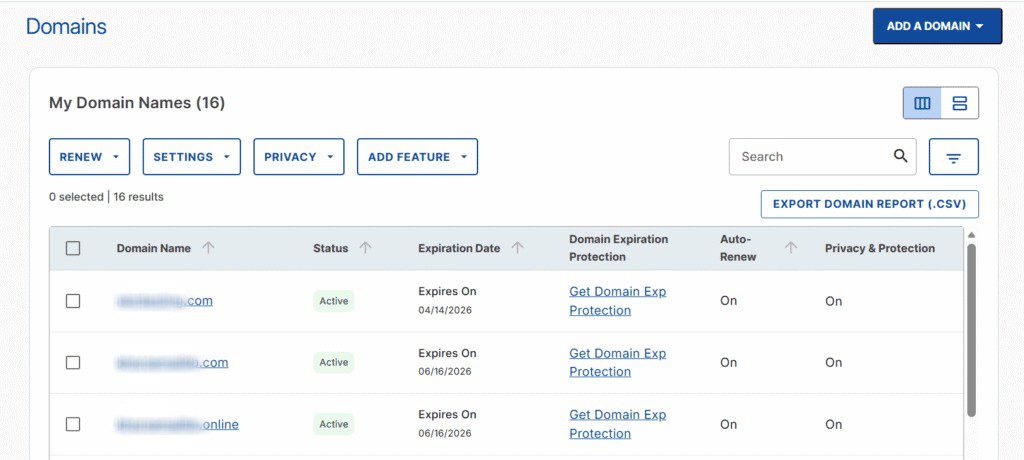Image resolution: width=1024 pixels, height=460 pixels.
Task: Click the domain table's vertical scrollbar
Action: point(970,330)
